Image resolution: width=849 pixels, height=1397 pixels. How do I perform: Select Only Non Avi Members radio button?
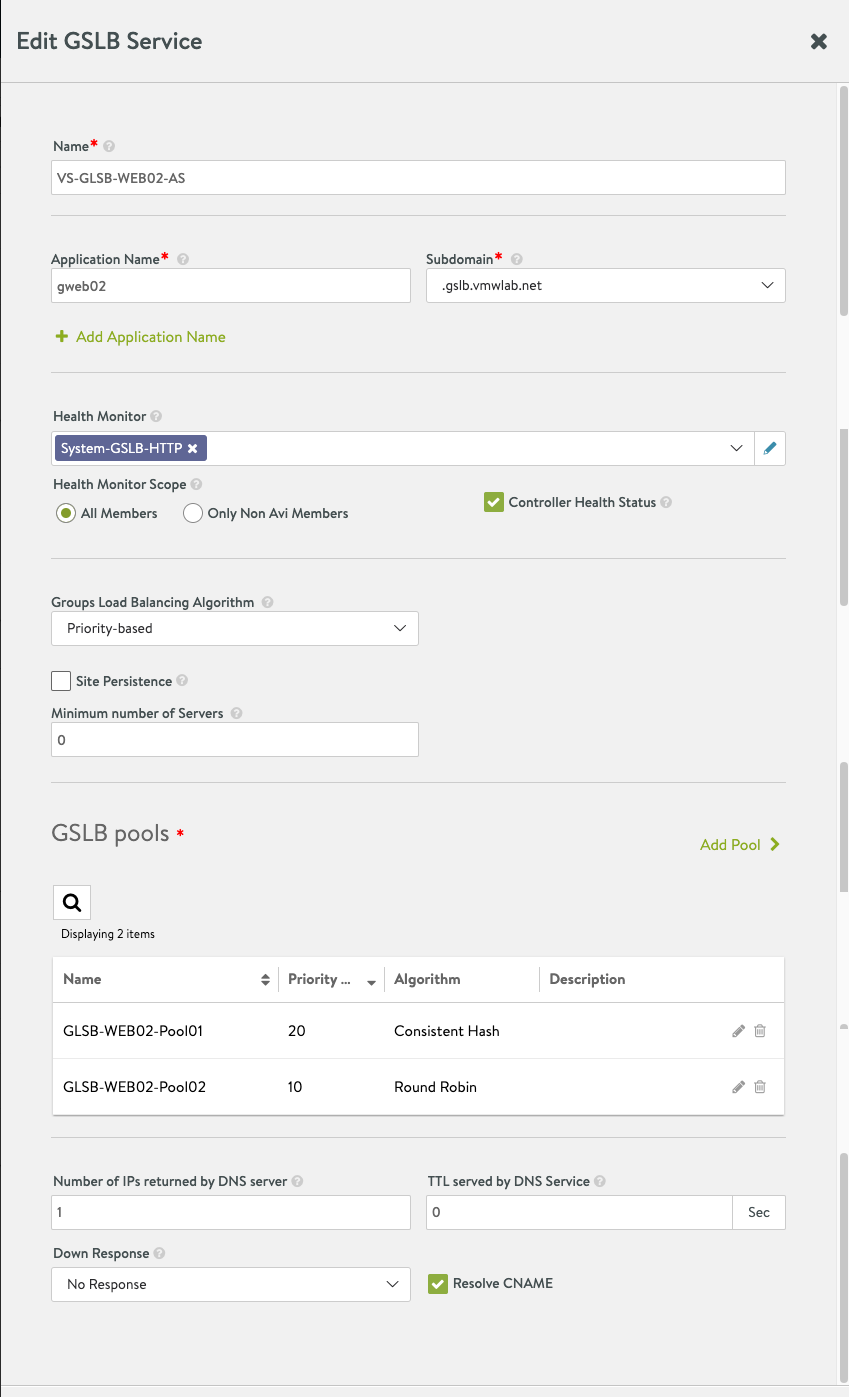click(193, 513)
